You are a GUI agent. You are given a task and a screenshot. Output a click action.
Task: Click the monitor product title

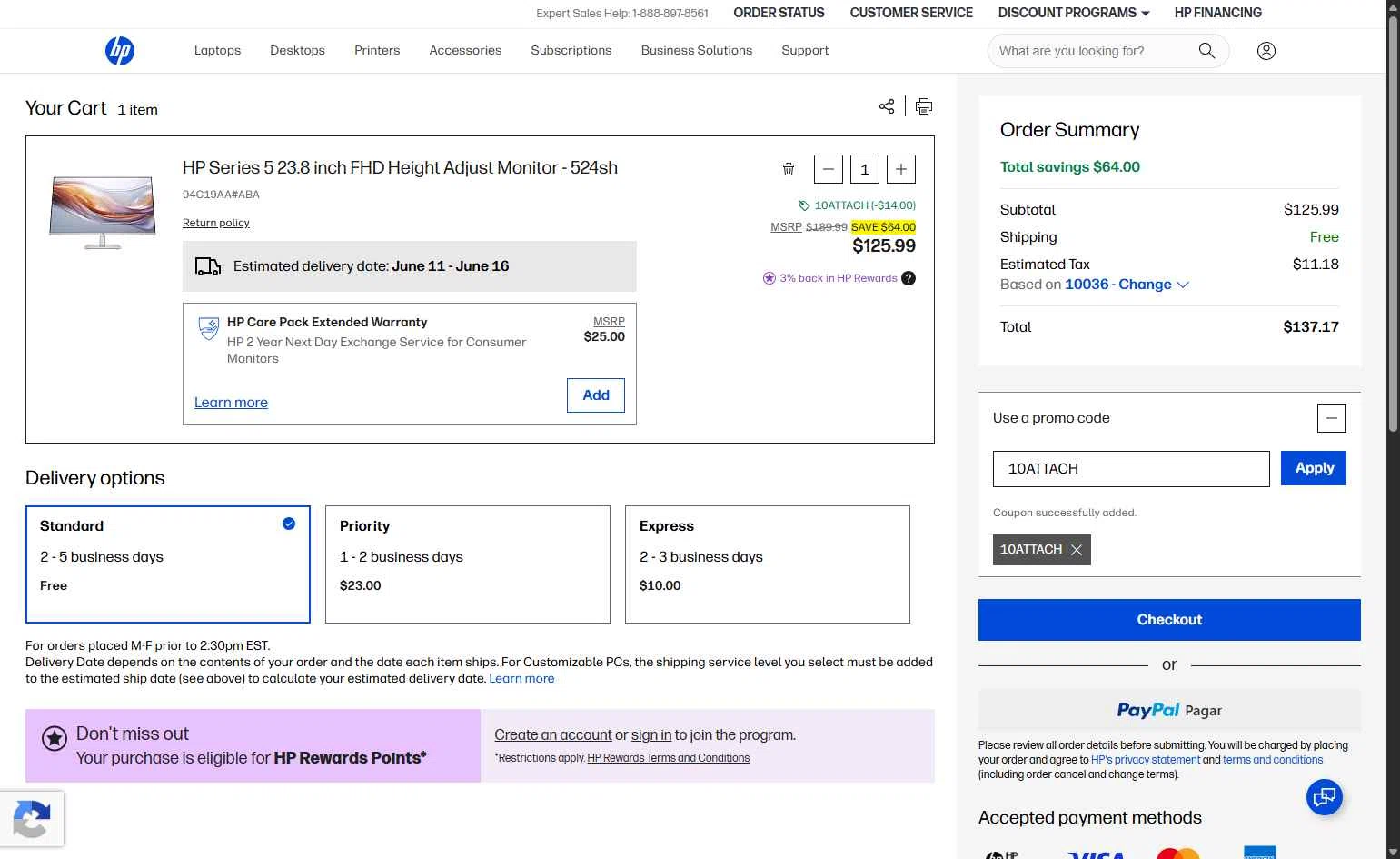point(400,168)
